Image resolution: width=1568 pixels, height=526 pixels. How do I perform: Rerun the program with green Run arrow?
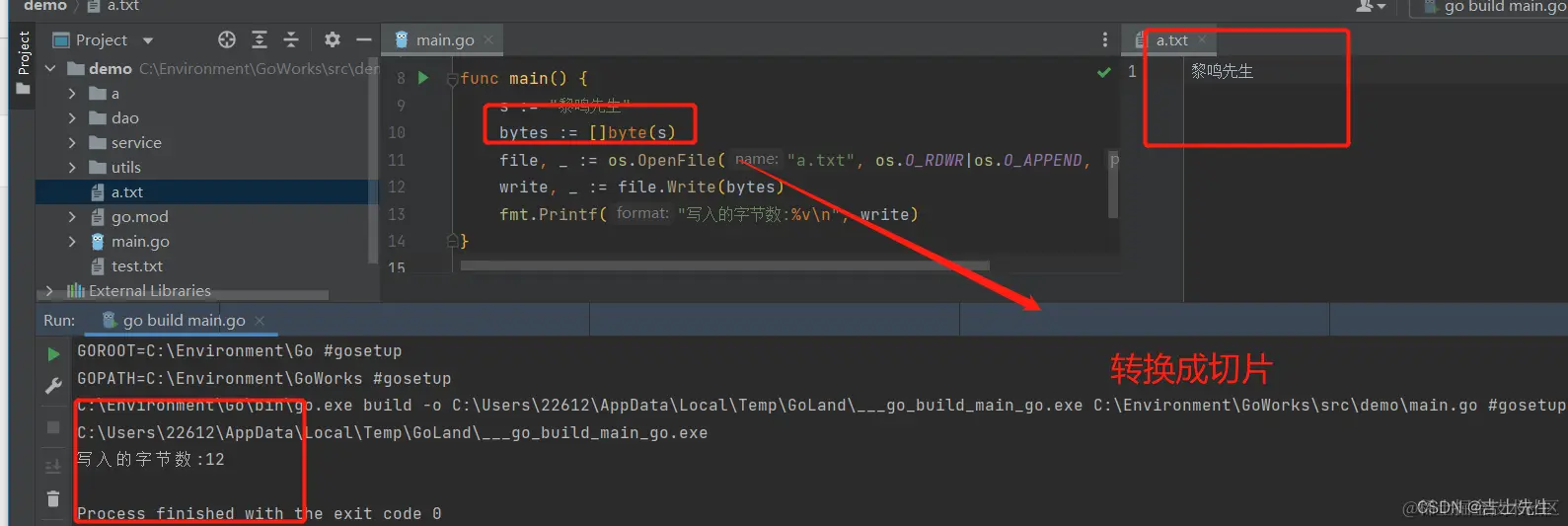[53, 354]
